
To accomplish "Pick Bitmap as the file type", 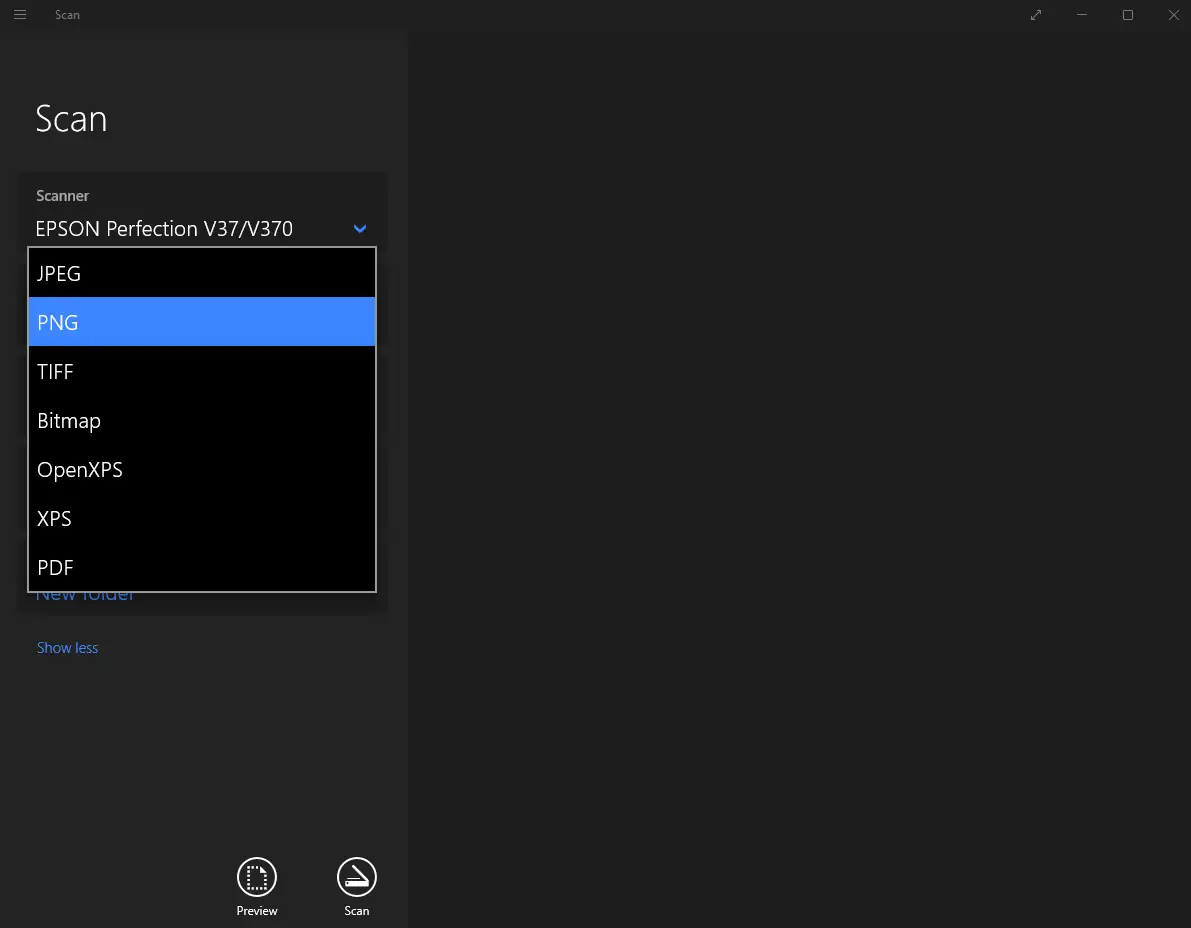I will [201, 420].
